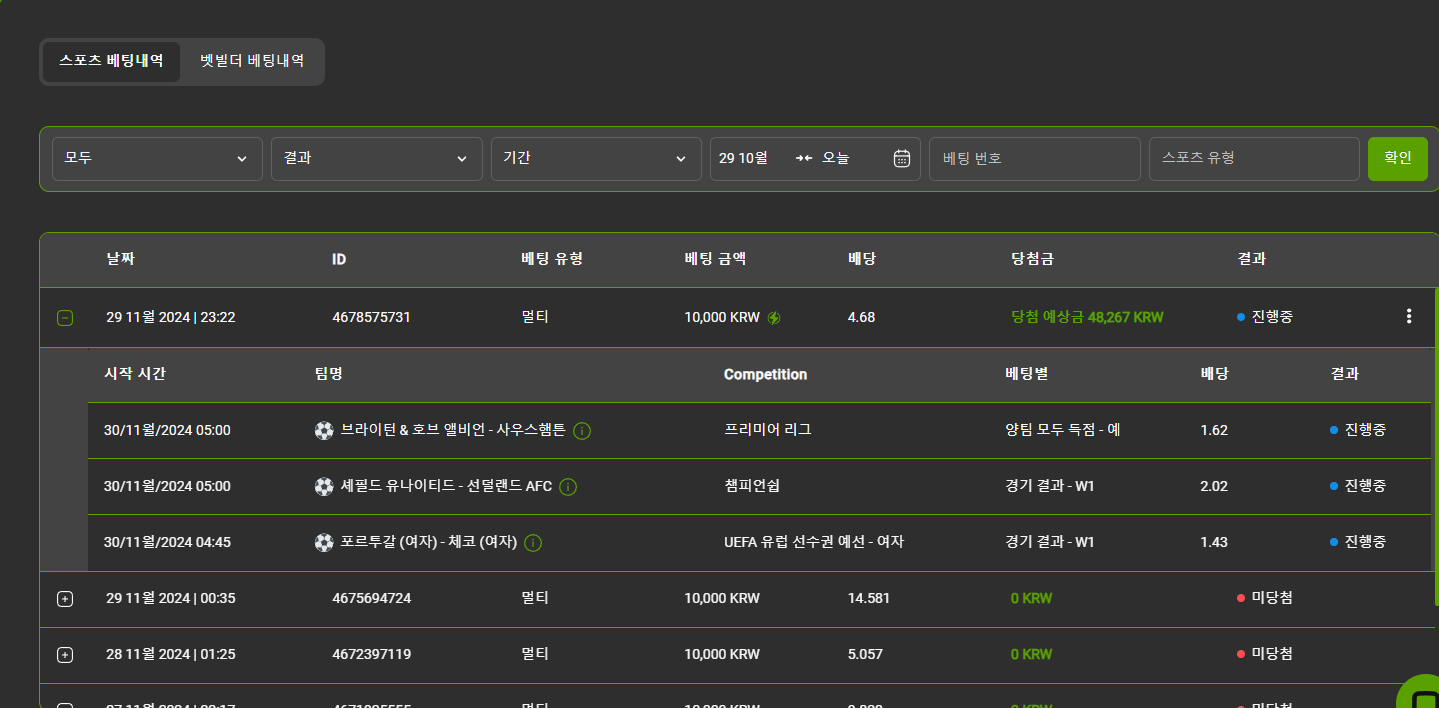The width and height of the screenshot is (1439, 708).
Task: Click info icon next to 포르투갈 (여자) match
Action: [x=533, y=543]
